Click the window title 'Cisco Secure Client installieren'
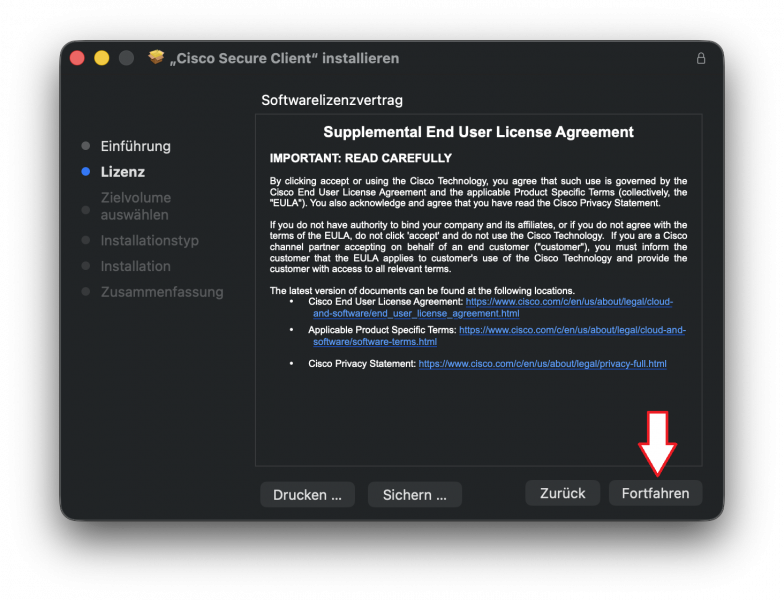The height and width of the screenshot is (600, 784). coord(284,58)
